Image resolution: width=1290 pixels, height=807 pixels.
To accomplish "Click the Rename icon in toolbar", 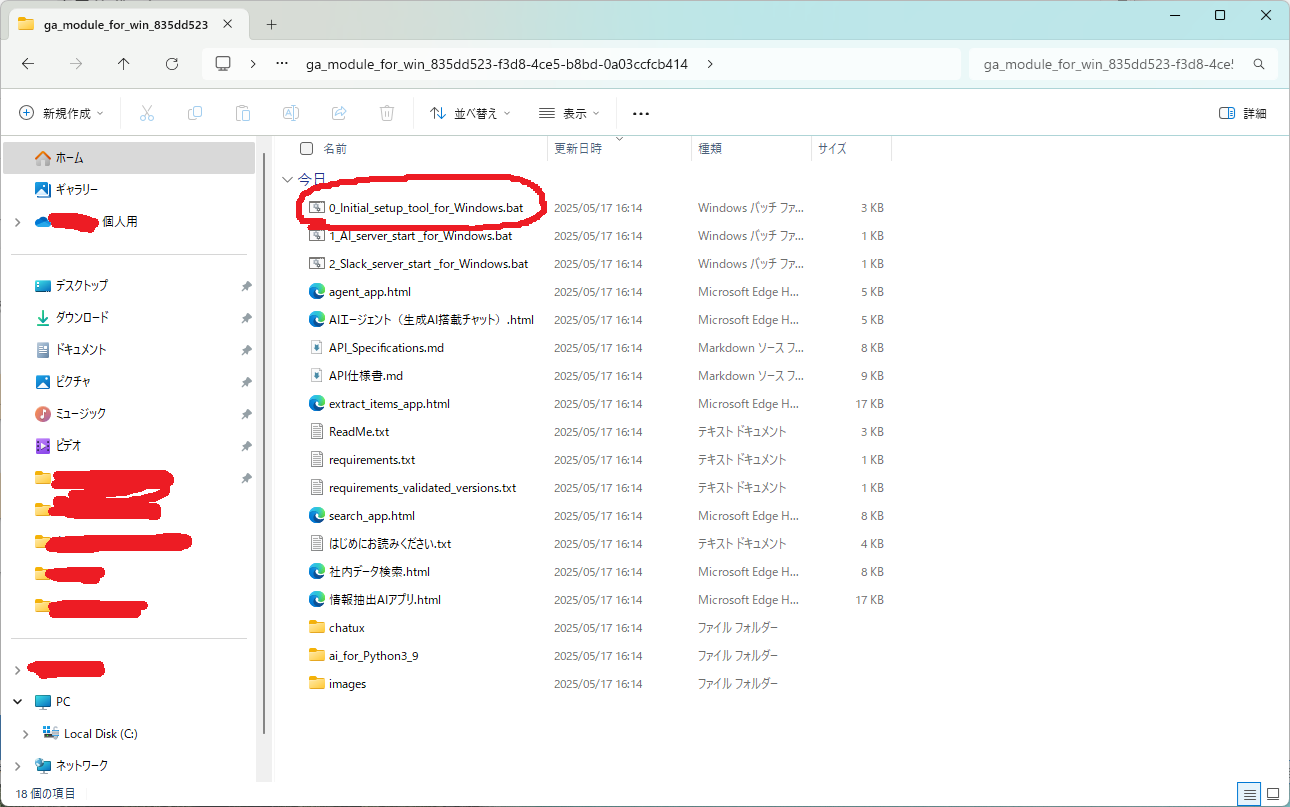I will [x=291, y=113].
